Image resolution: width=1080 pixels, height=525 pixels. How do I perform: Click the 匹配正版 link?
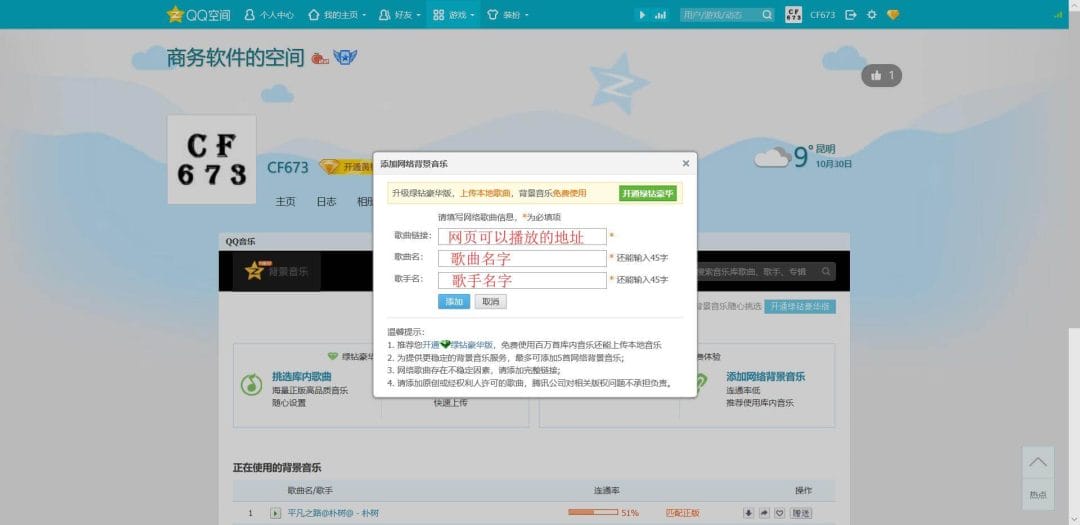click(x=683, y=513)
